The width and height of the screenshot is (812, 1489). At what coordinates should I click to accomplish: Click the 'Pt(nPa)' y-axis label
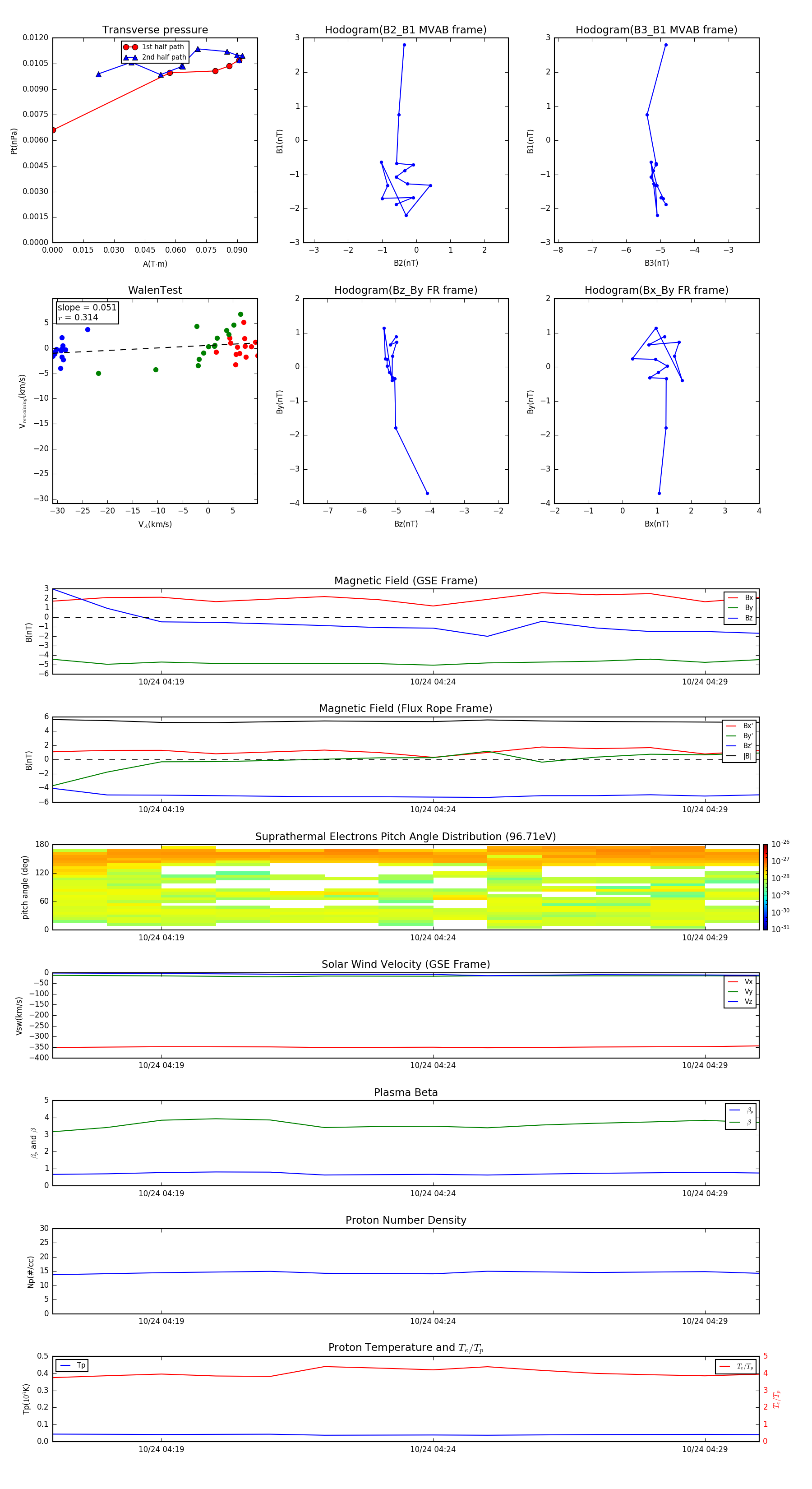coord(14,141)
